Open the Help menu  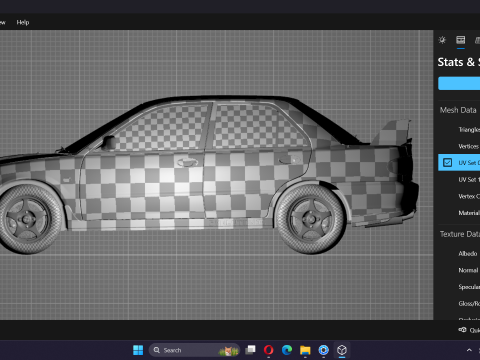click(x=23, y=22)
